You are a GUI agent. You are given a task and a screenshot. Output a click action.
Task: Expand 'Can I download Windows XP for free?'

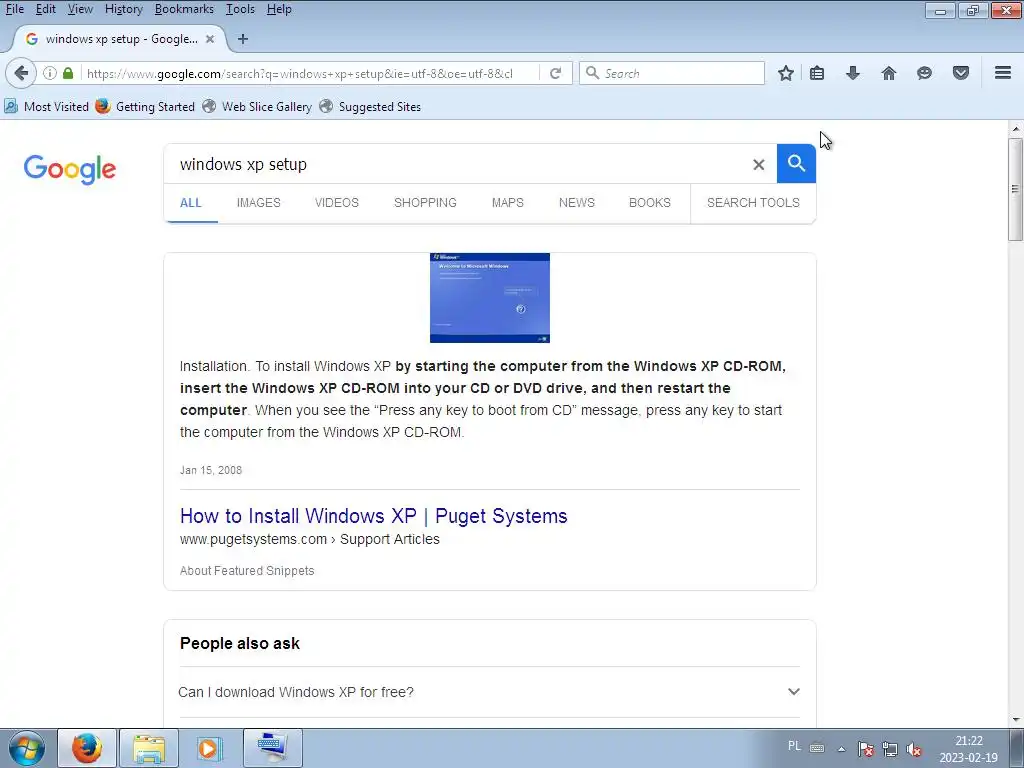pyautogui.click(x=489, y=692)
